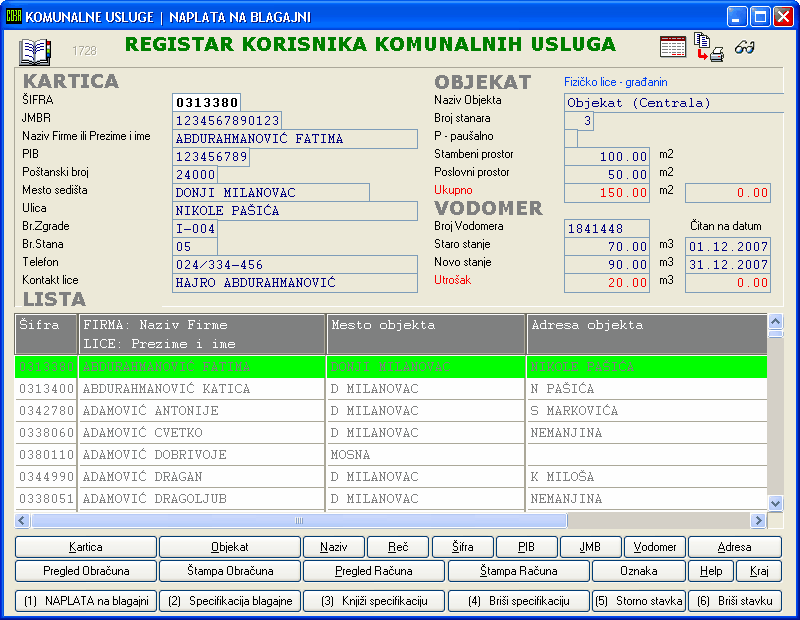
Task: Click (6) Briši stavku
Action: (735, 601)
